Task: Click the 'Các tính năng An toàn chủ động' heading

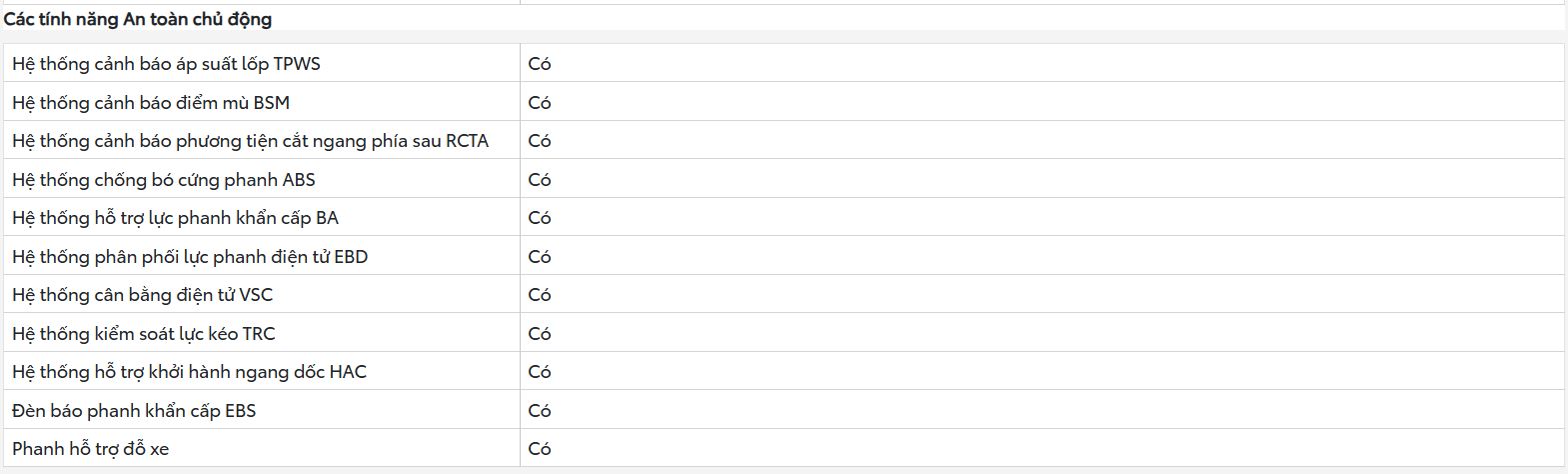Action: coord(138,19)
